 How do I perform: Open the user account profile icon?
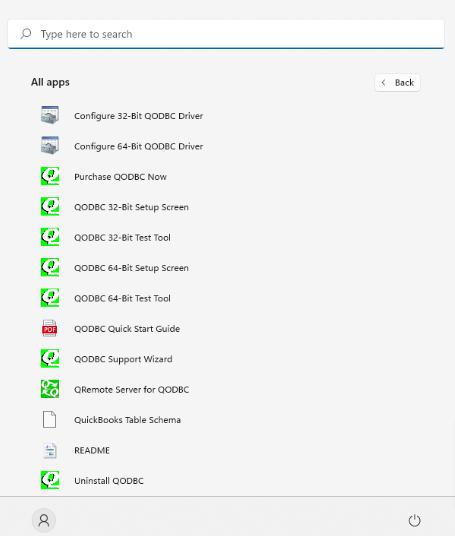click(44, 520)
